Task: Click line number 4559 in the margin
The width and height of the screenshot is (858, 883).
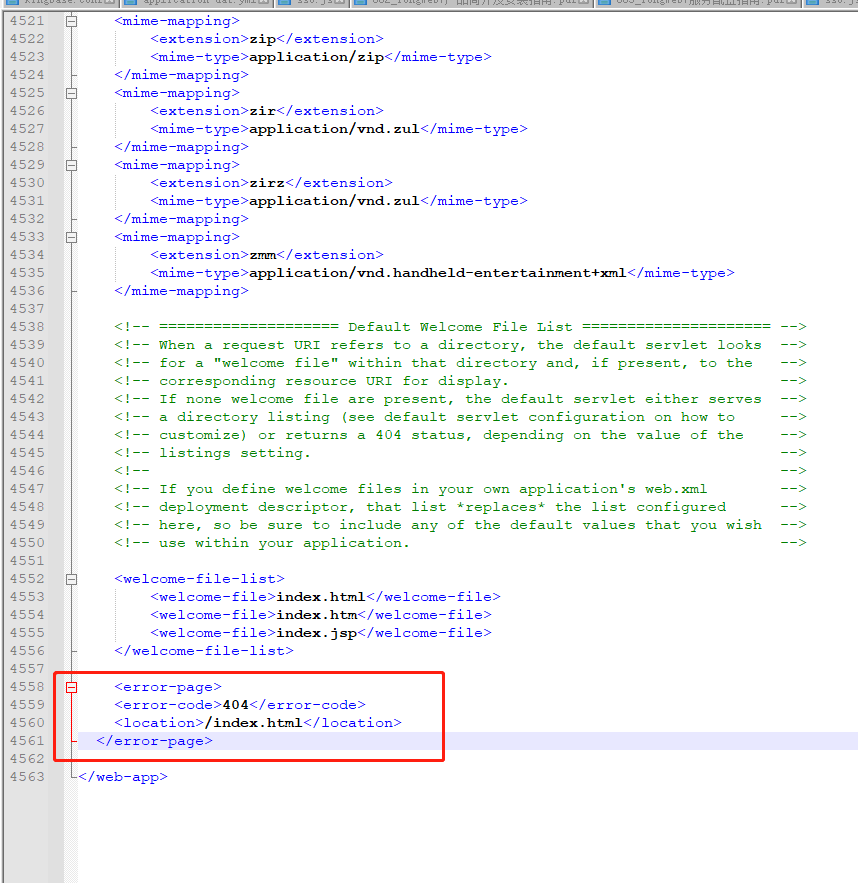Action: [x=26, y=705]
